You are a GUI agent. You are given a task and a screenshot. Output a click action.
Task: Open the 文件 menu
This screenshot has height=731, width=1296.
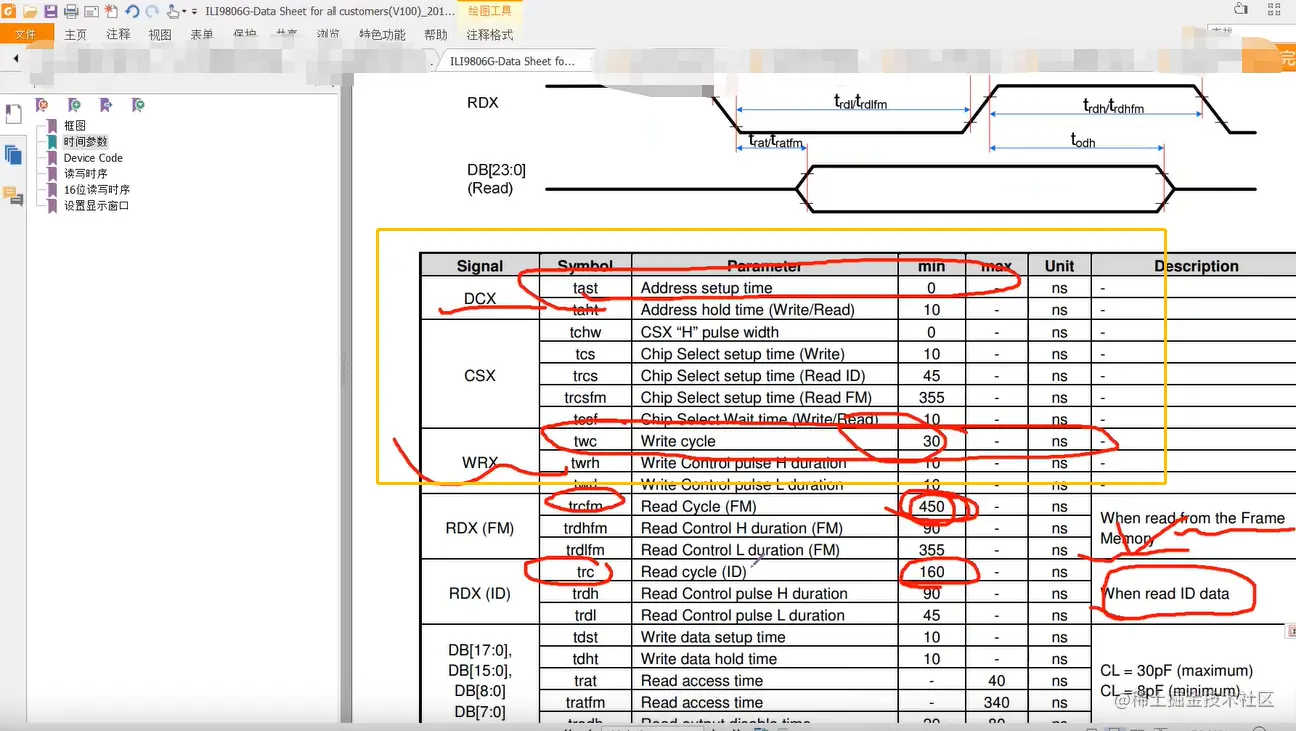(25, 34)
